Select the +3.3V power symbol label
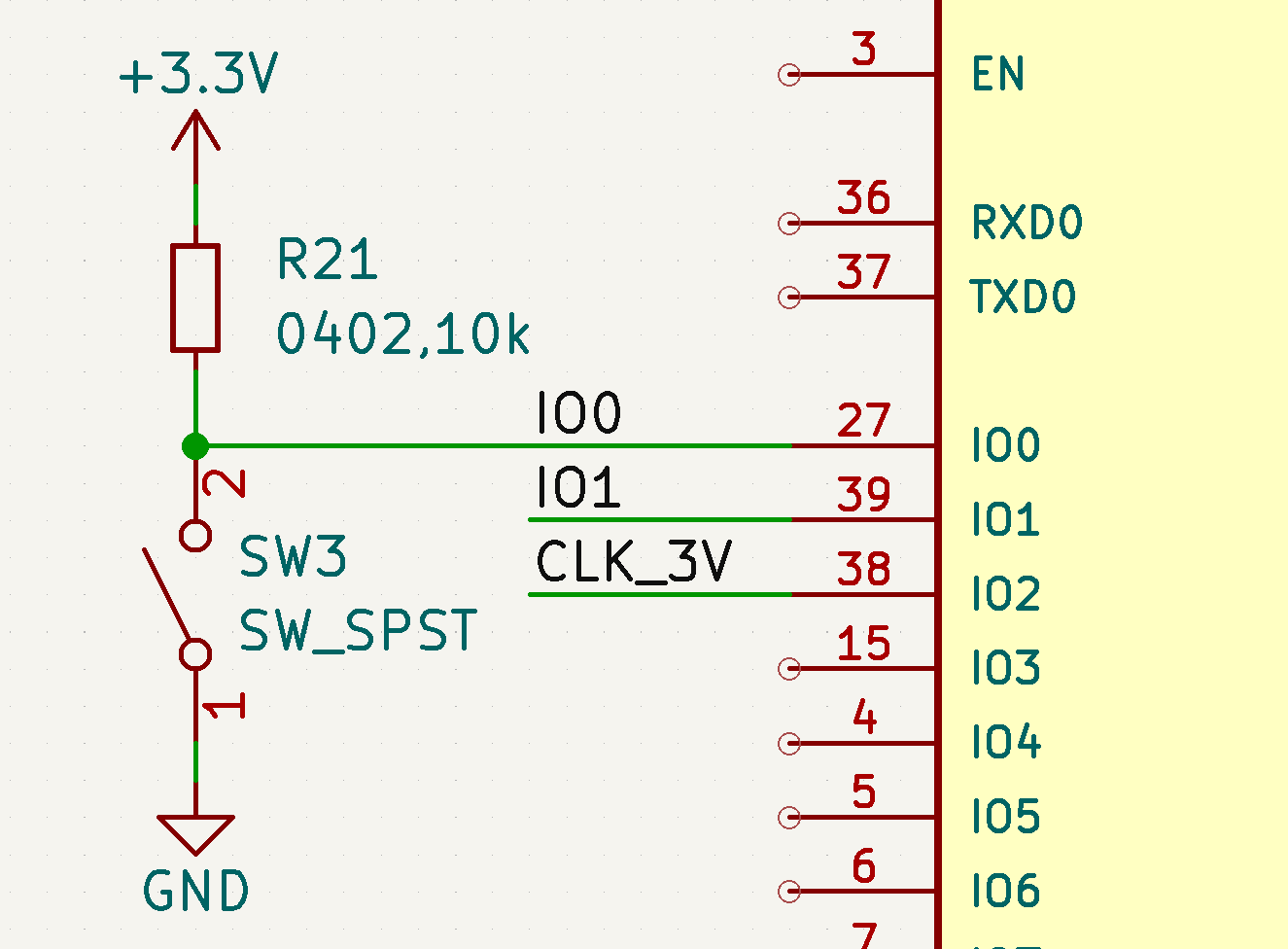 pyautogui.click(x=198, y=75)
